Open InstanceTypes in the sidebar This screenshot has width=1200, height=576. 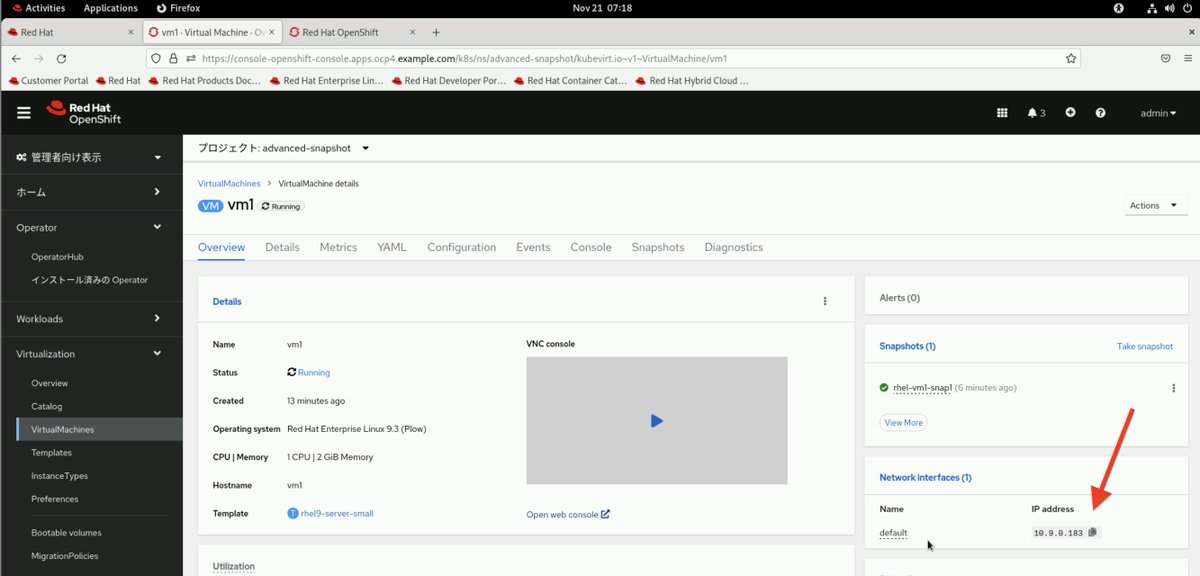coord(59,476)
